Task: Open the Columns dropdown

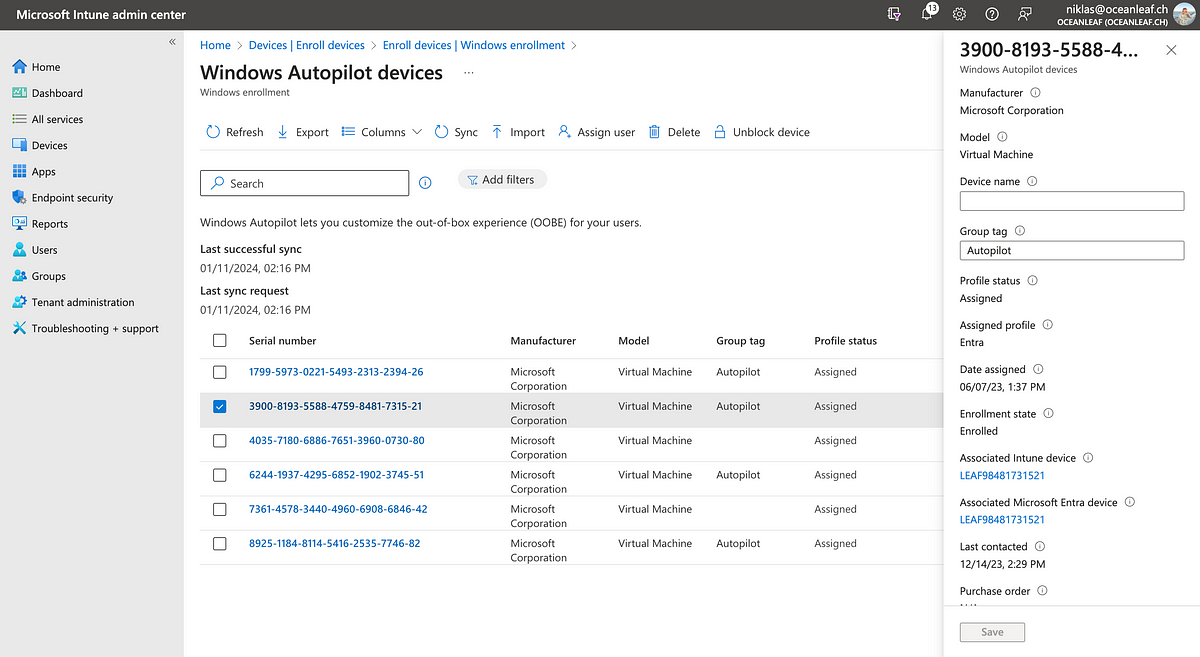Action: click(382, 132)
